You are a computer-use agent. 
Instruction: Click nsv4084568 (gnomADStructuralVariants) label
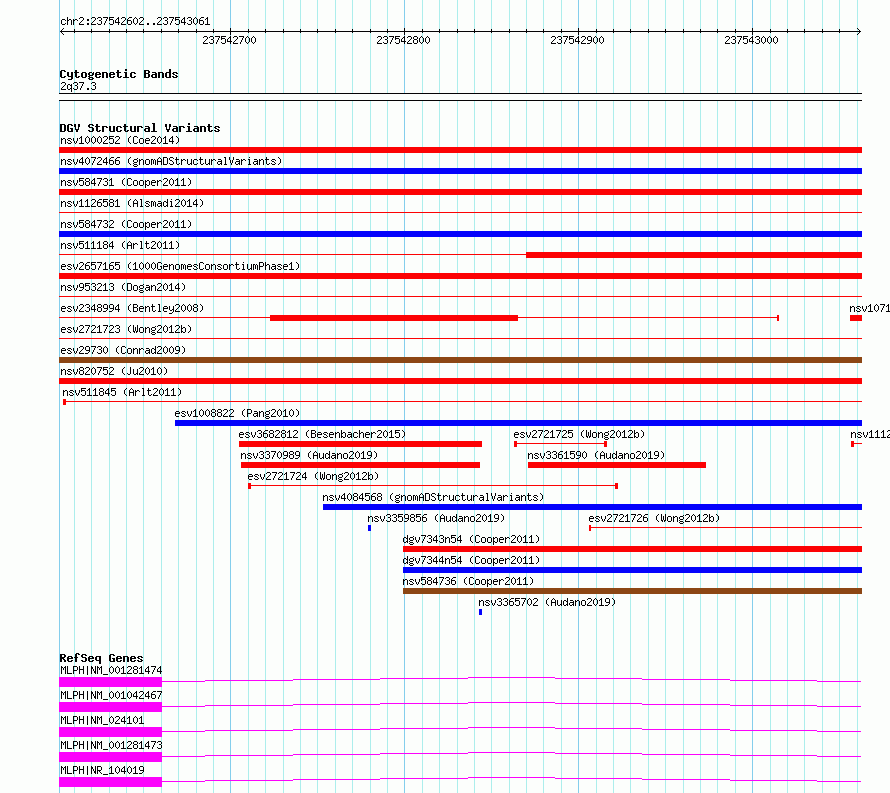[433, 497]
